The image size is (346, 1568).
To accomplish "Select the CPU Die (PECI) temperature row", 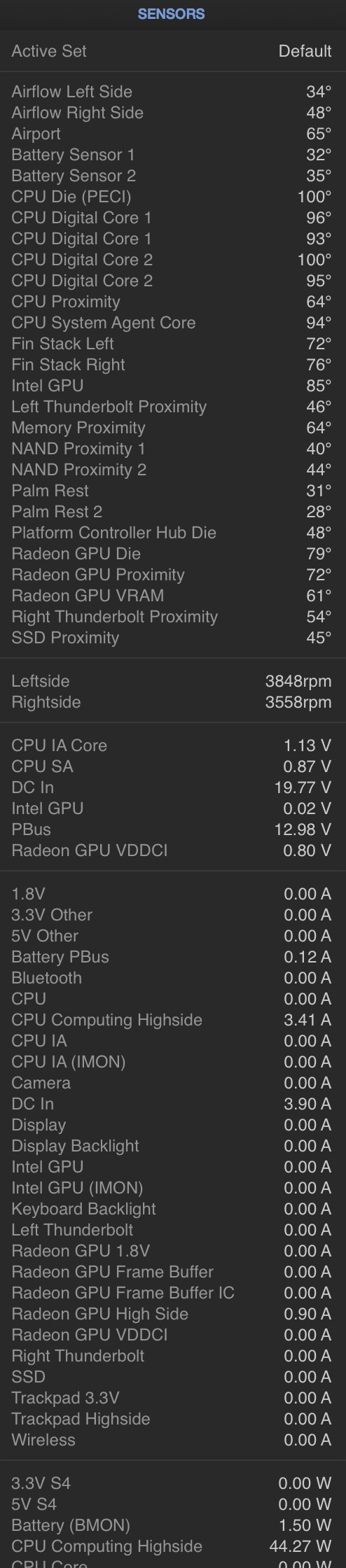I will pos(173,197).
